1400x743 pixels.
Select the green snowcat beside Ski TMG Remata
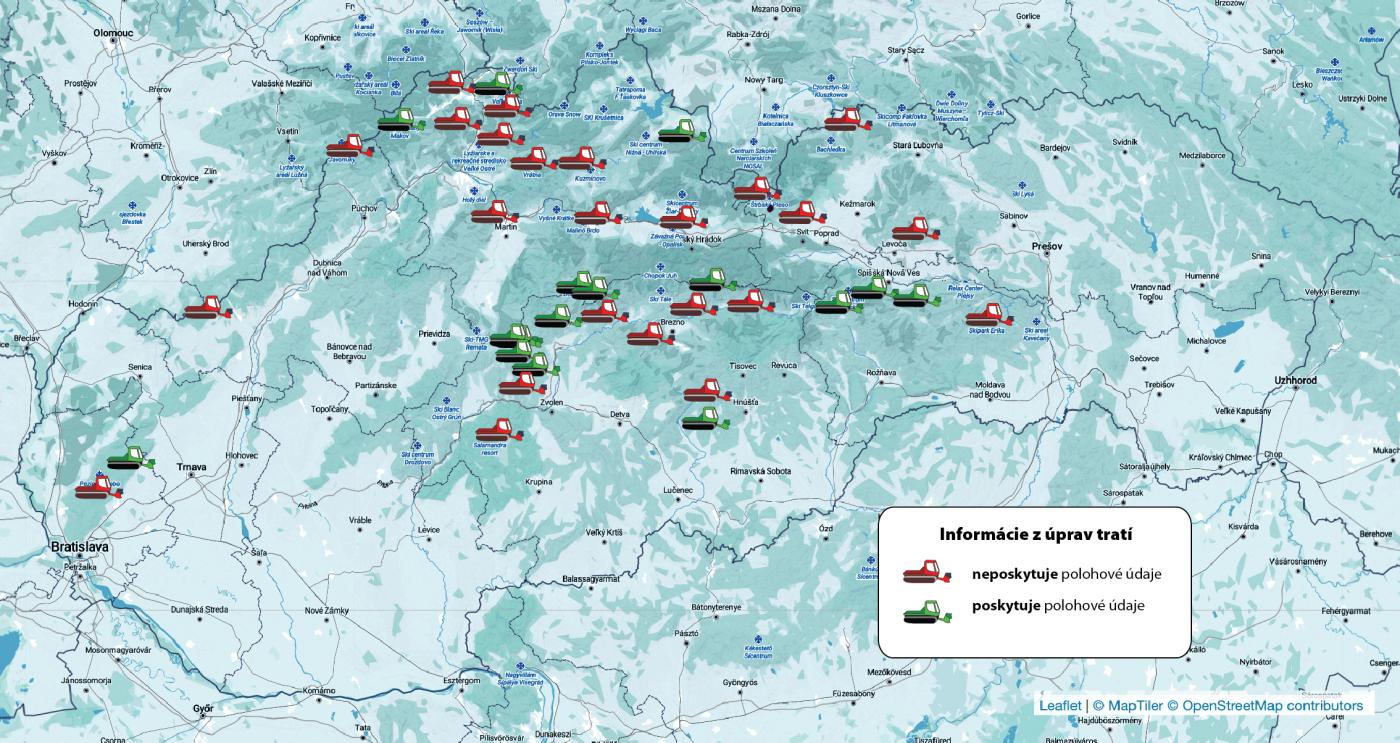[x=513, y=336]
